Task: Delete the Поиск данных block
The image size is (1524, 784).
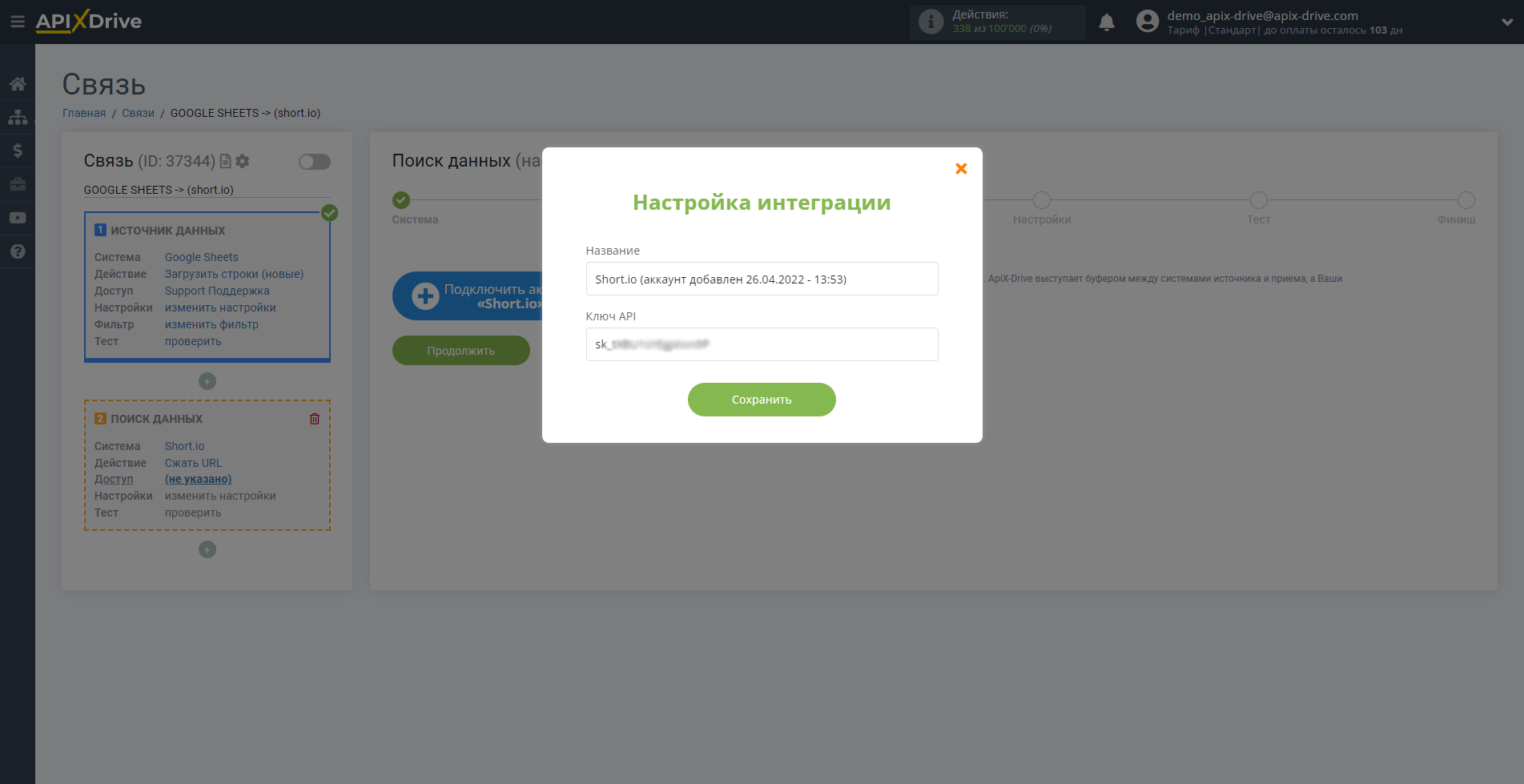Action: click(315, 419)
